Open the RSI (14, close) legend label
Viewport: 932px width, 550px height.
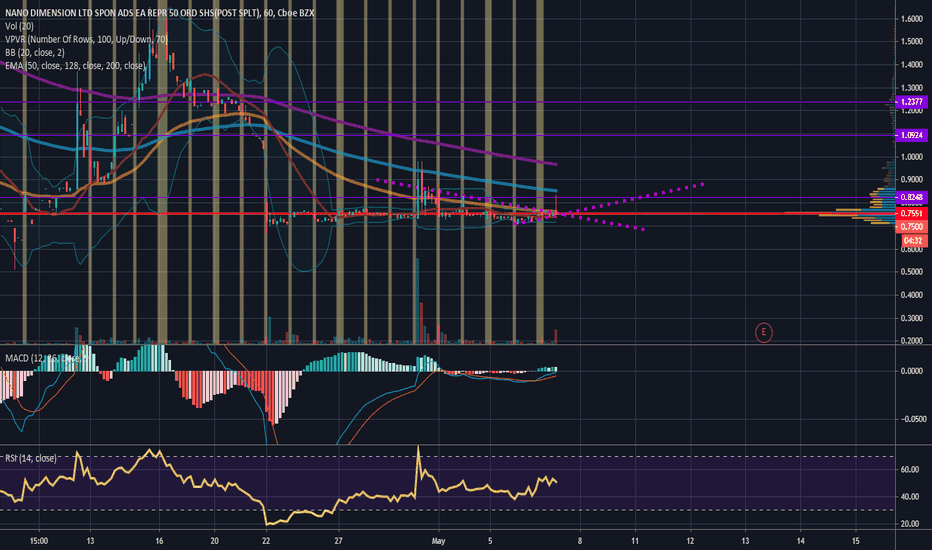click(31, 458)
